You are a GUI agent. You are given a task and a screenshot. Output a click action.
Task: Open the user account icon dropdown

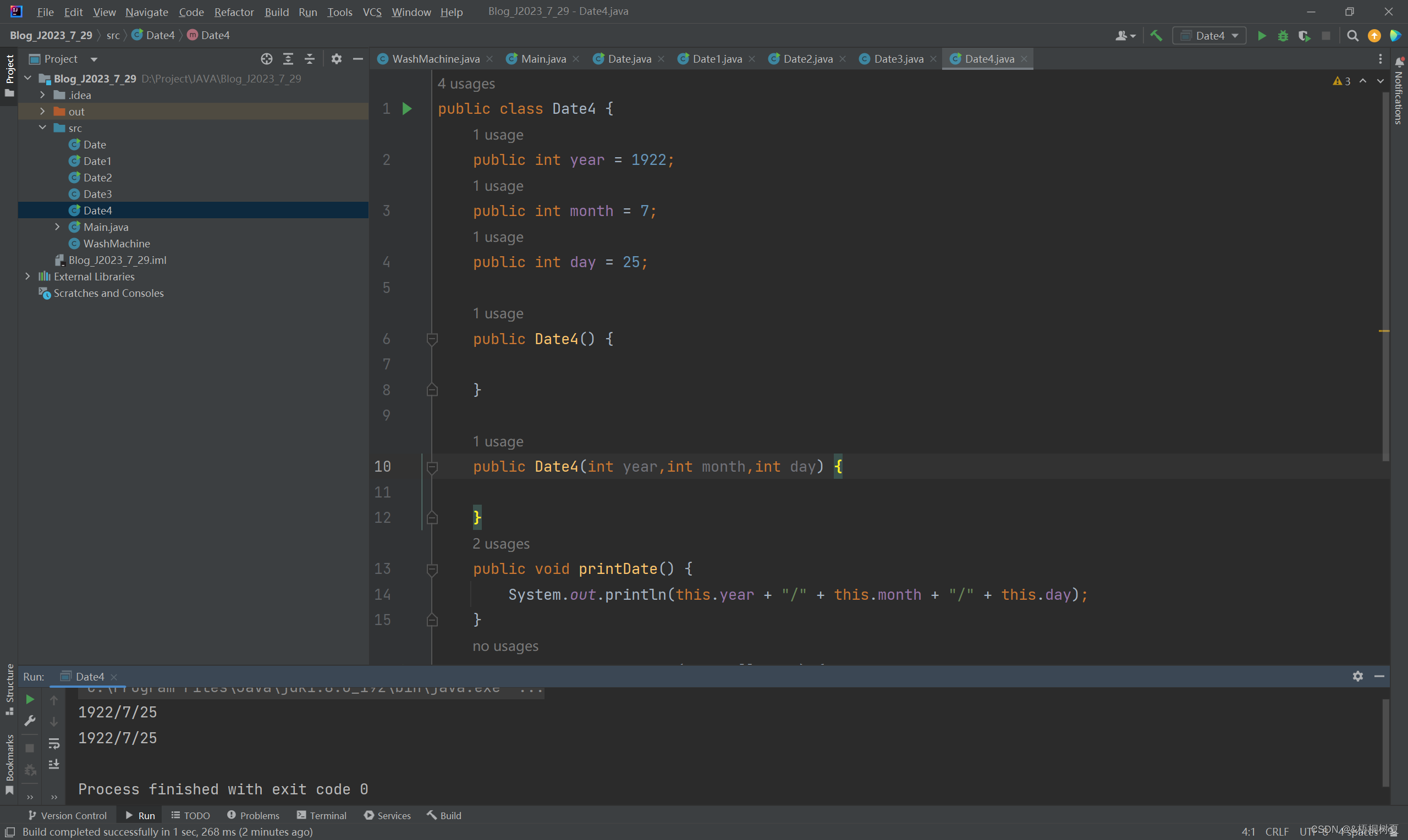[x=1125, y=36]
